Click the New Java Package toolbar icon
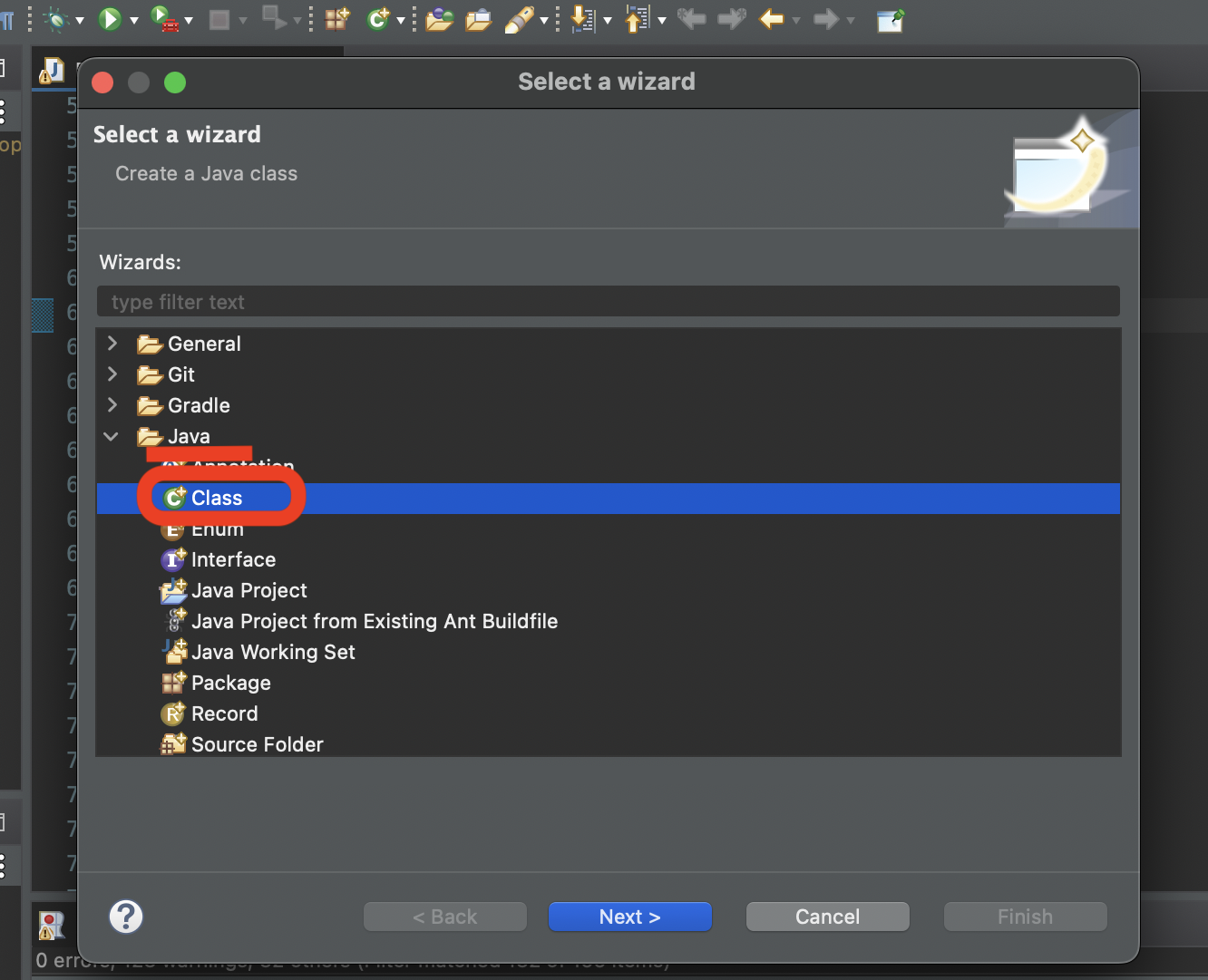This screenshot has width=1208, height=980. click(337, 18)
